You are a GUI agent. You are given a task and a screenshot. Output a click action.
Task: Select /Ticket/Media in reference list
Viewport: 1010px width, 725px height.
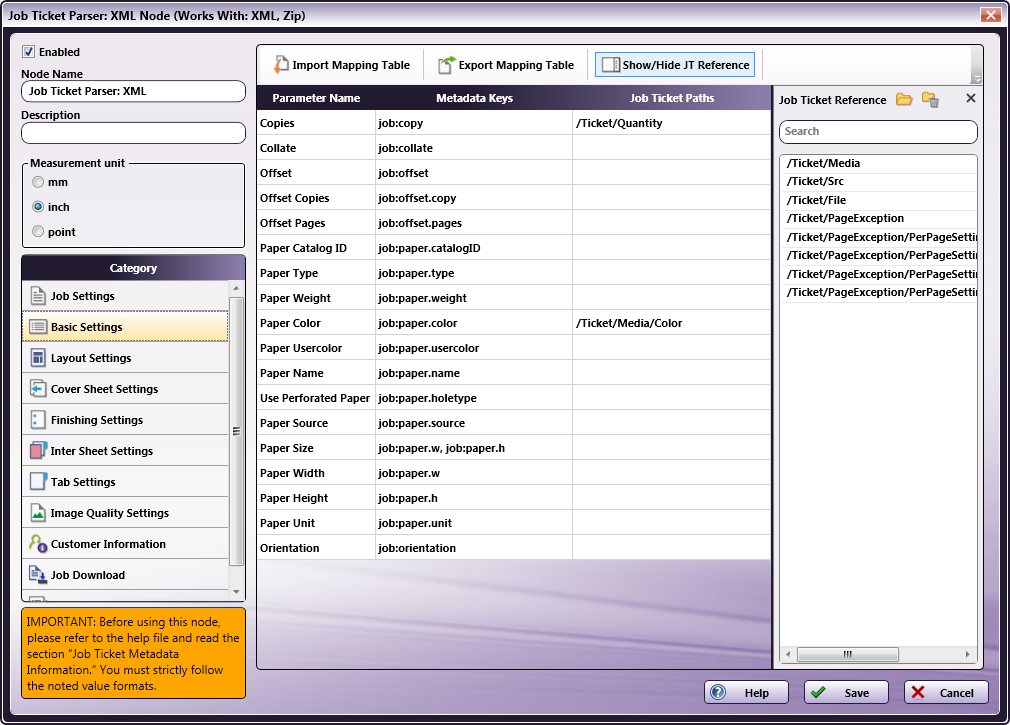pyautogui.click(x=878, y=164)
